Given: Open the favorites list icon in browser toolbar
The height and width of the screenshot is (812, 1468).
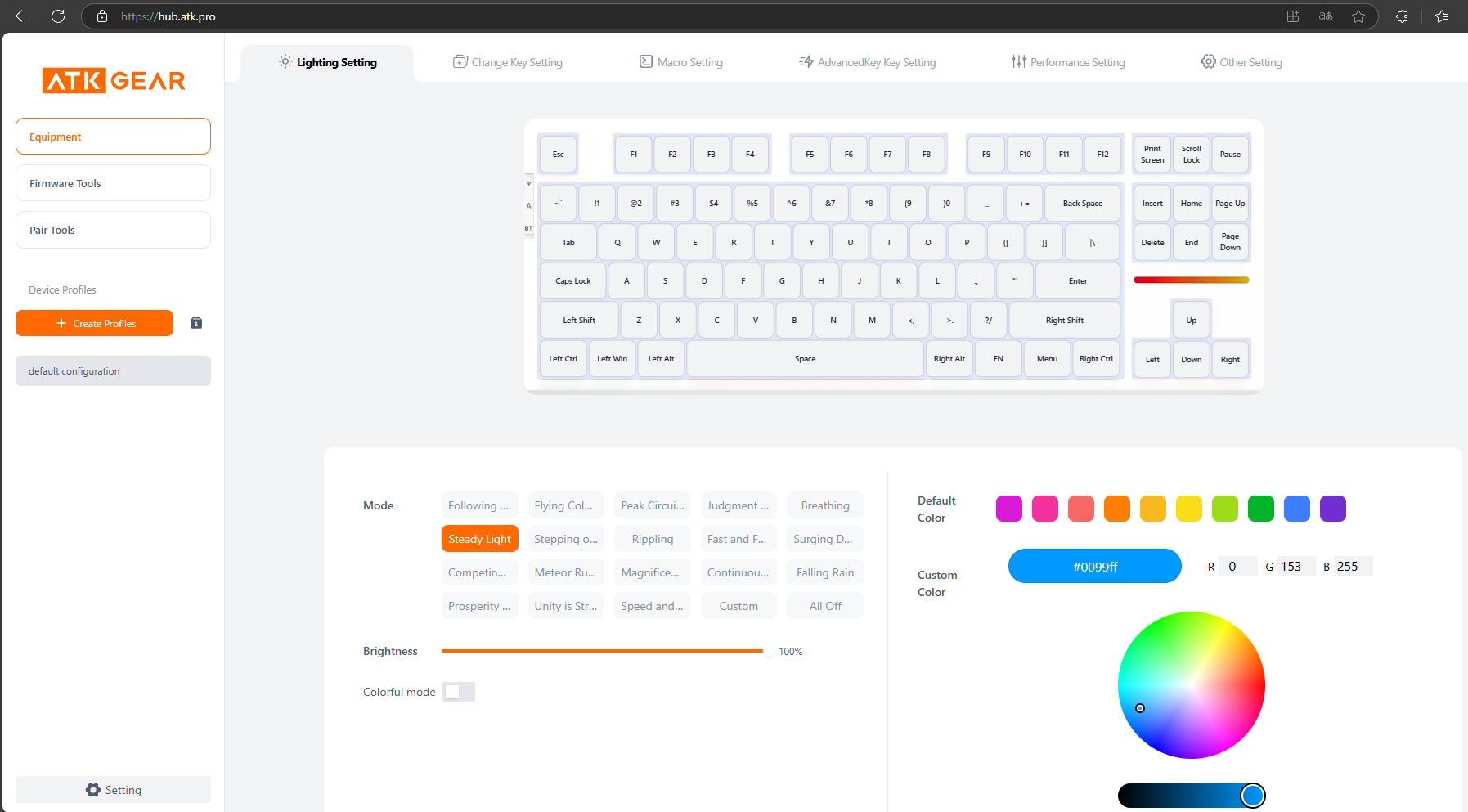Looking at the screenshot, I should point(1442,16).
